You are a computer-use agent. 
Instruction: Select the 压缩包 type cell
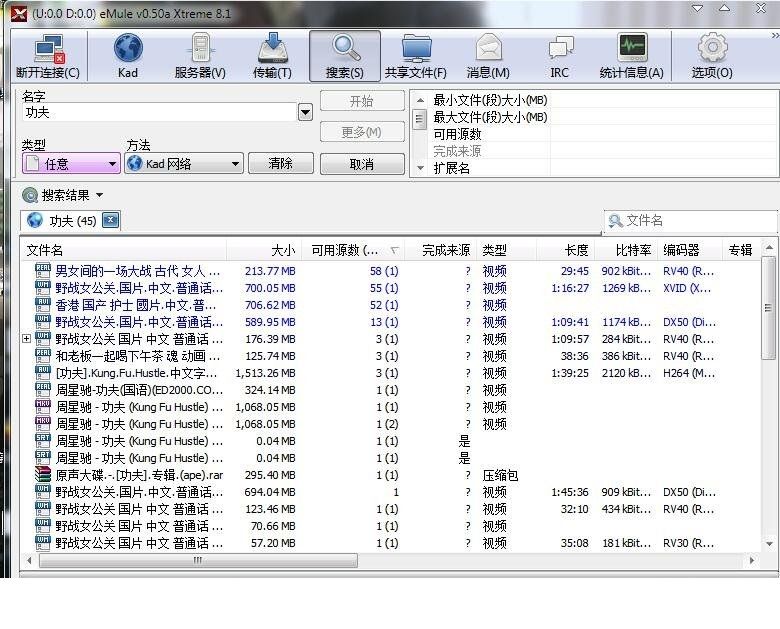click(x=500, y=475)
